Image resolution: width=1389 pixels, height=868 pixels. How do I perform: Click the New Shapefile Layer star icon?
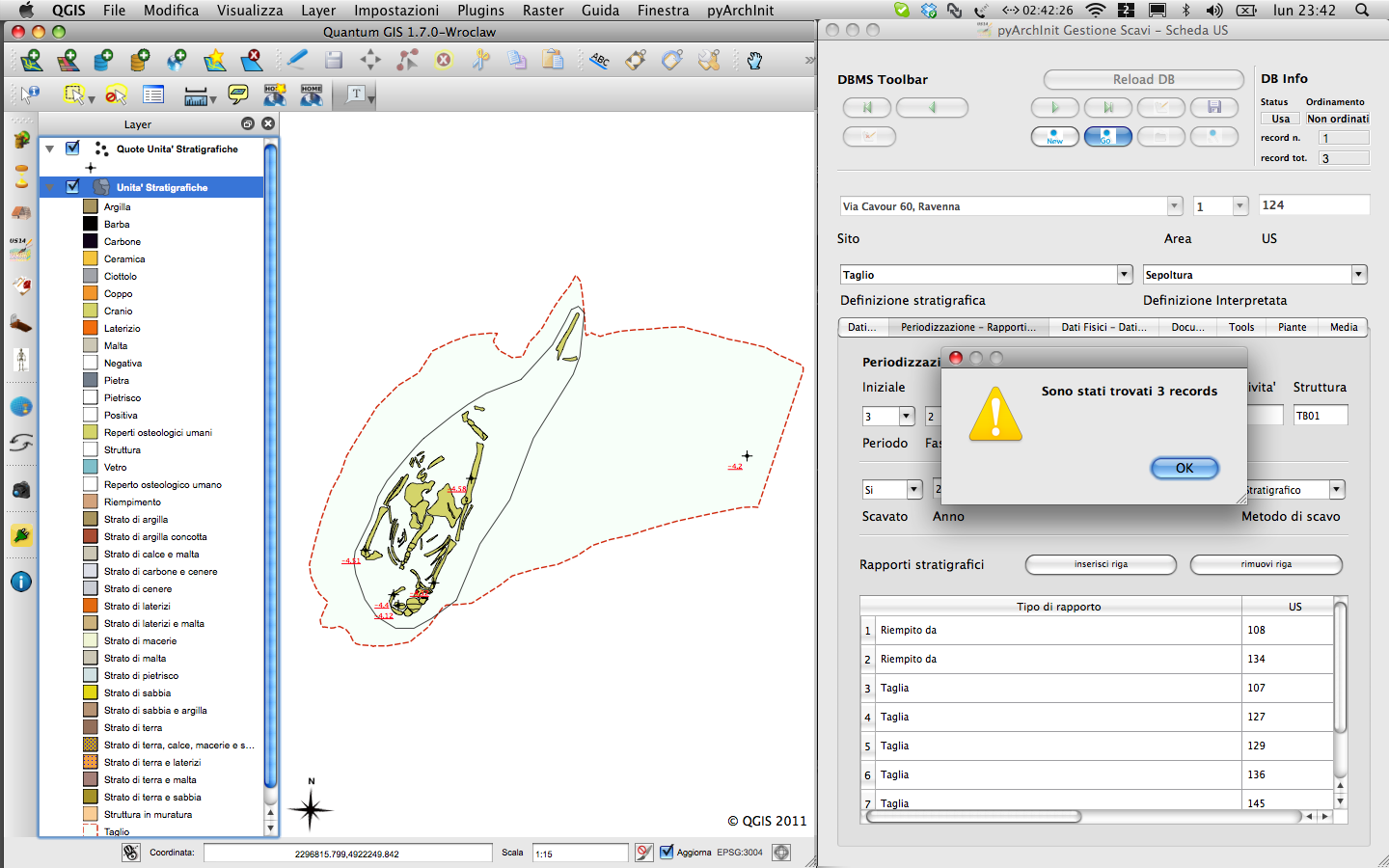[214, 61]
